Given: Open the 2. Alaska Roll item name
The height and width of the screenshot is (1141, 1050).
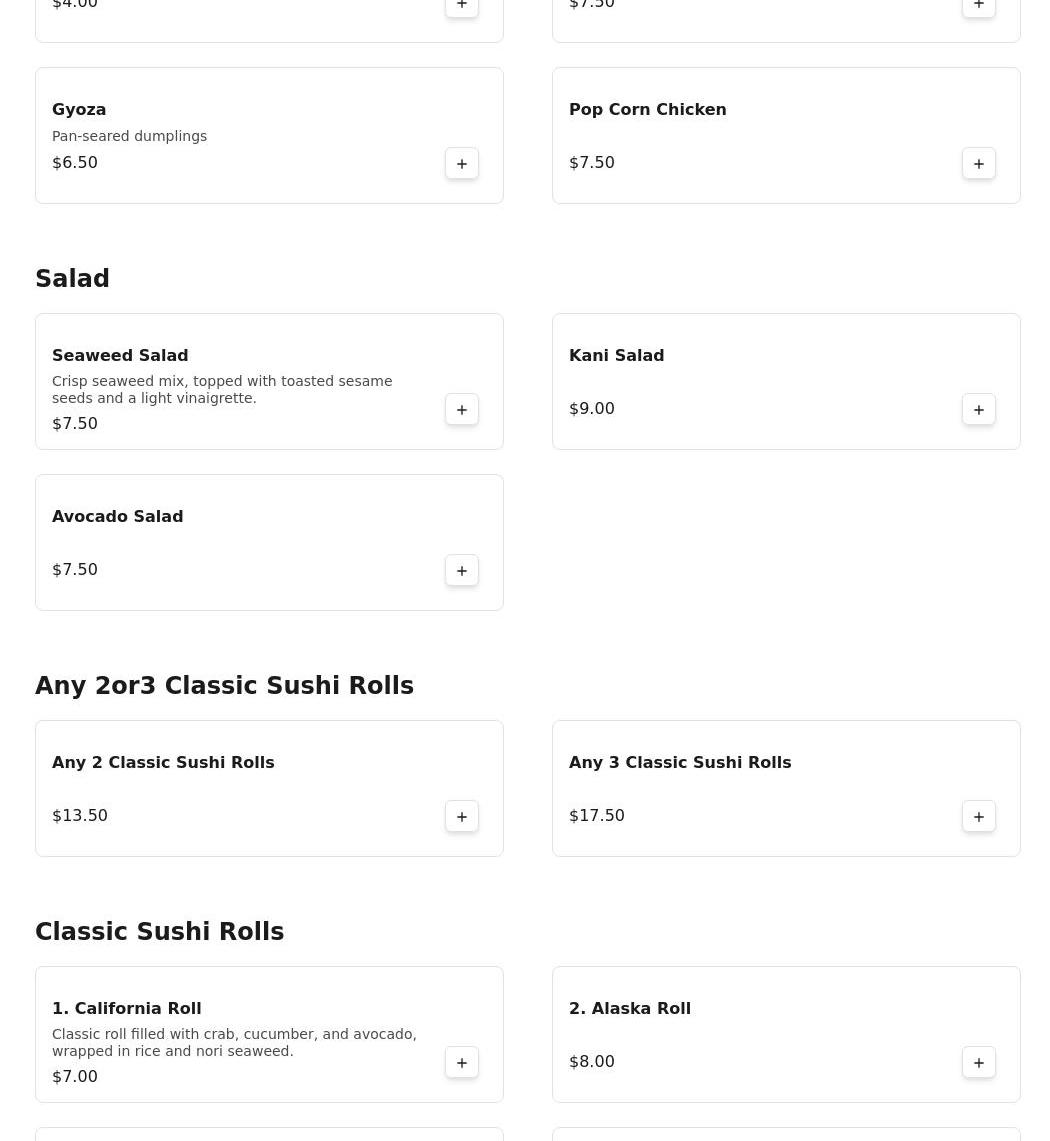Looking at the screenshot, I should [x=630, y=1008].
